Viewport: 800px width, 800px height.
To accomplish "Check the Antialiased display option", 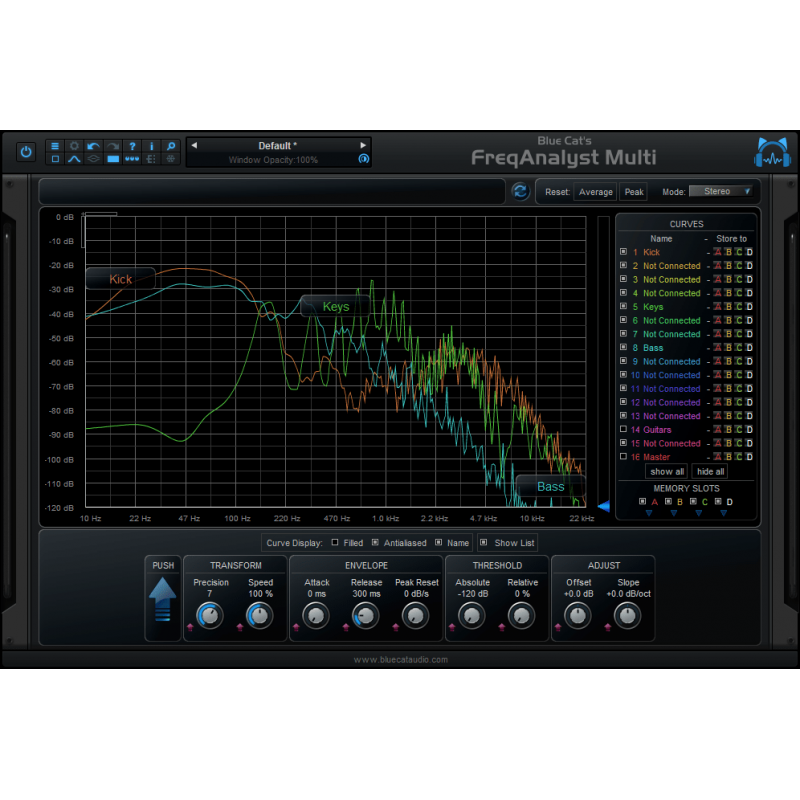I will click(x=375, y=543).
